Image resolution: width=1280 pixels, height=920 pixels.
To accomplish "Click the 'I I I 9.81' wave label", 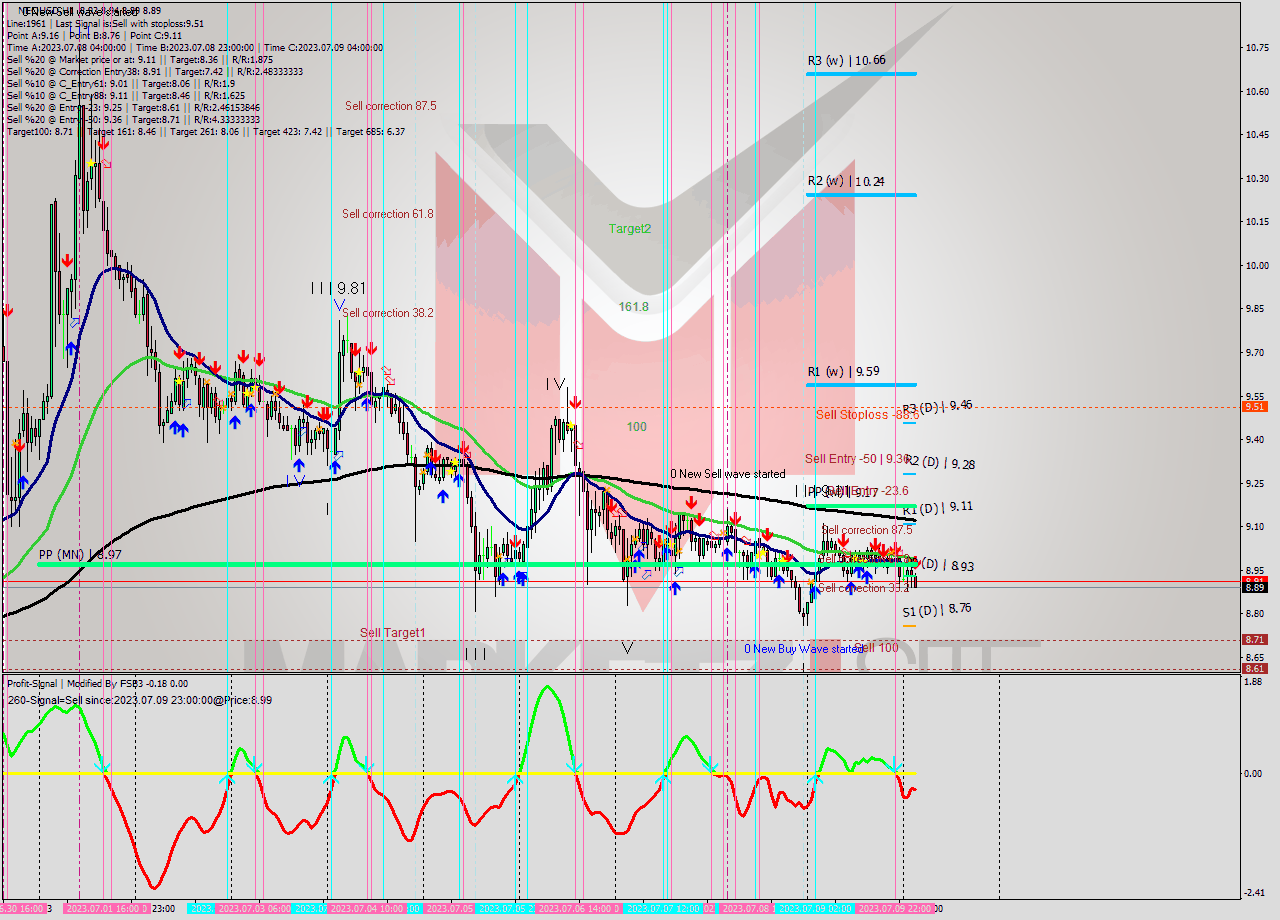I will click(x=338, y=288).
